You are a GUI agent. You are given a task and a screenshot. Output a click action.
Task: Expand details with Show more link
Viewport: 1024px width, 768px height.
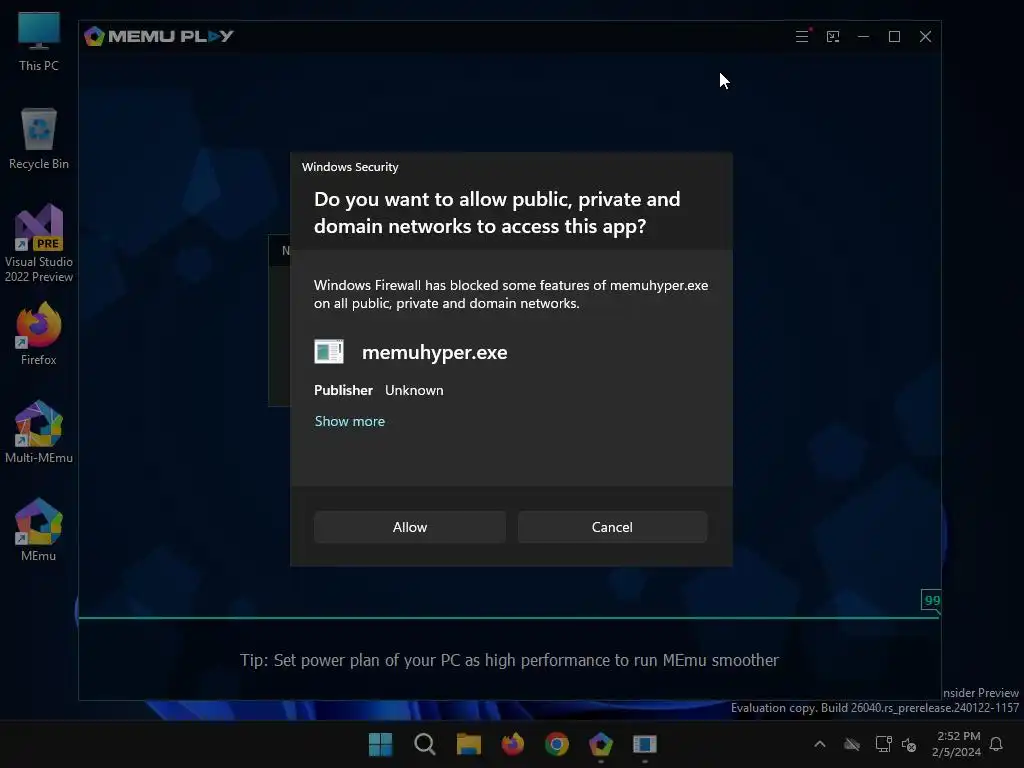coord(350,421)
